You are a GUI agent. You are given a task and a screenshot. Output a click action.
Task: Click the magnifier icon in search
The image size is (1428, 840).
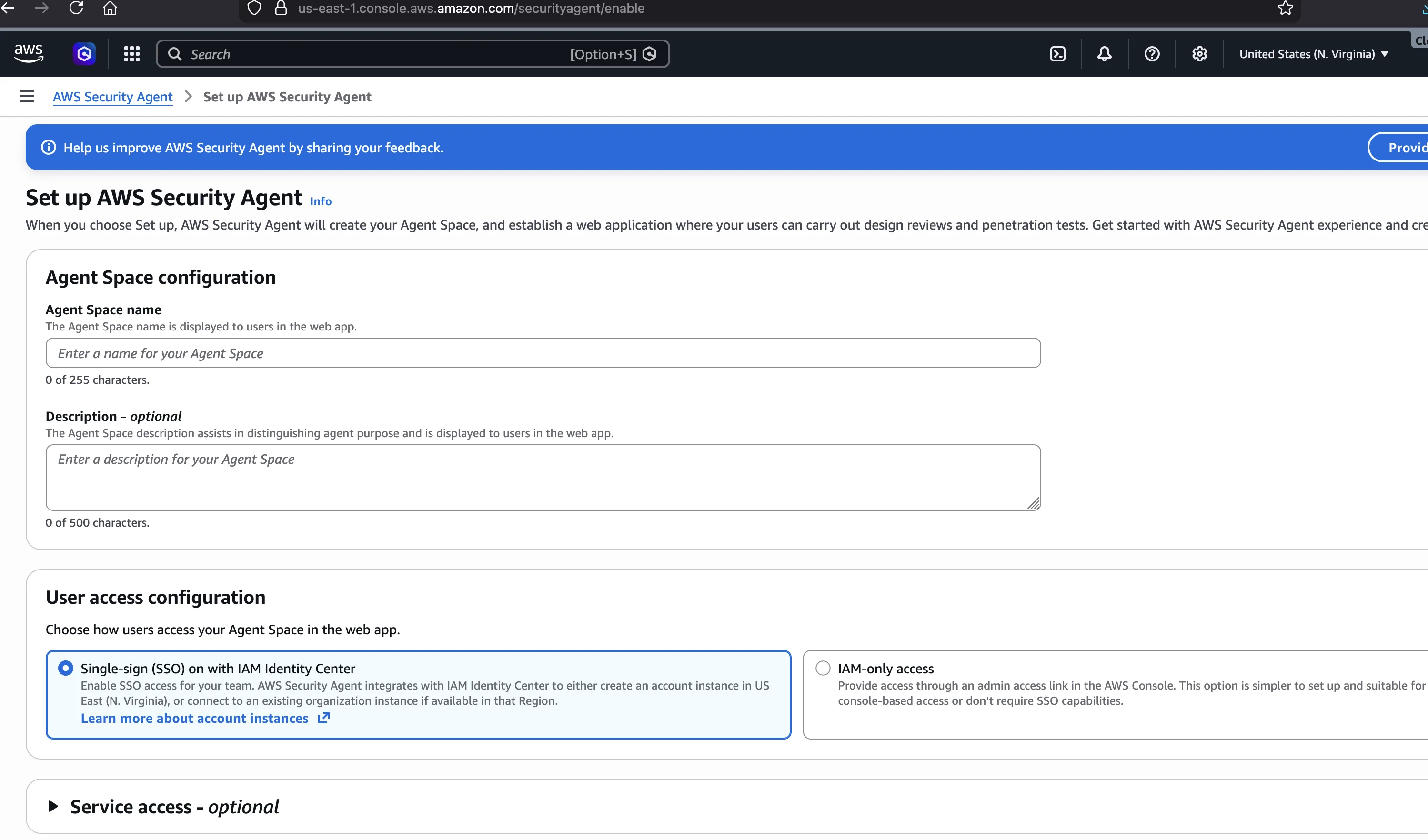pyautogui.click(x=175, y=54)
